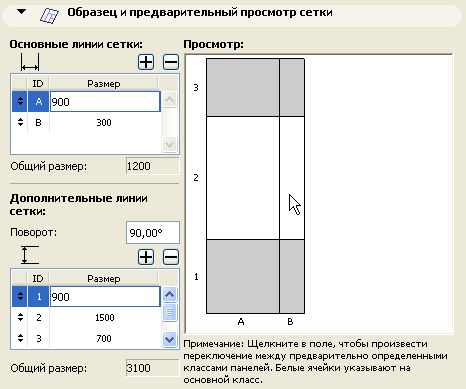Add a new дополнительные линии сетки row
Viewport: 466px width, 389px height.
[146, 257]
